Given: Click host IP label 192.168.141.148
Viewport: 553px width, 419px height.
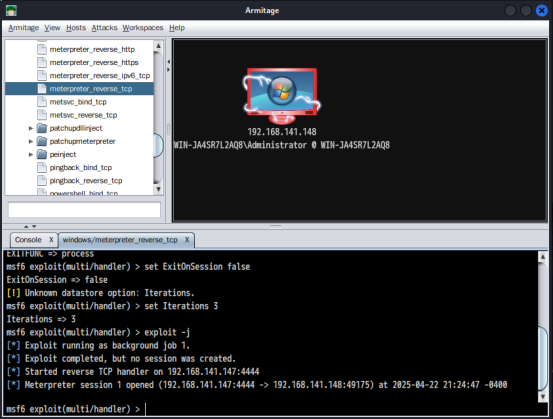Looking at the screenshot, I should [282, 132].
